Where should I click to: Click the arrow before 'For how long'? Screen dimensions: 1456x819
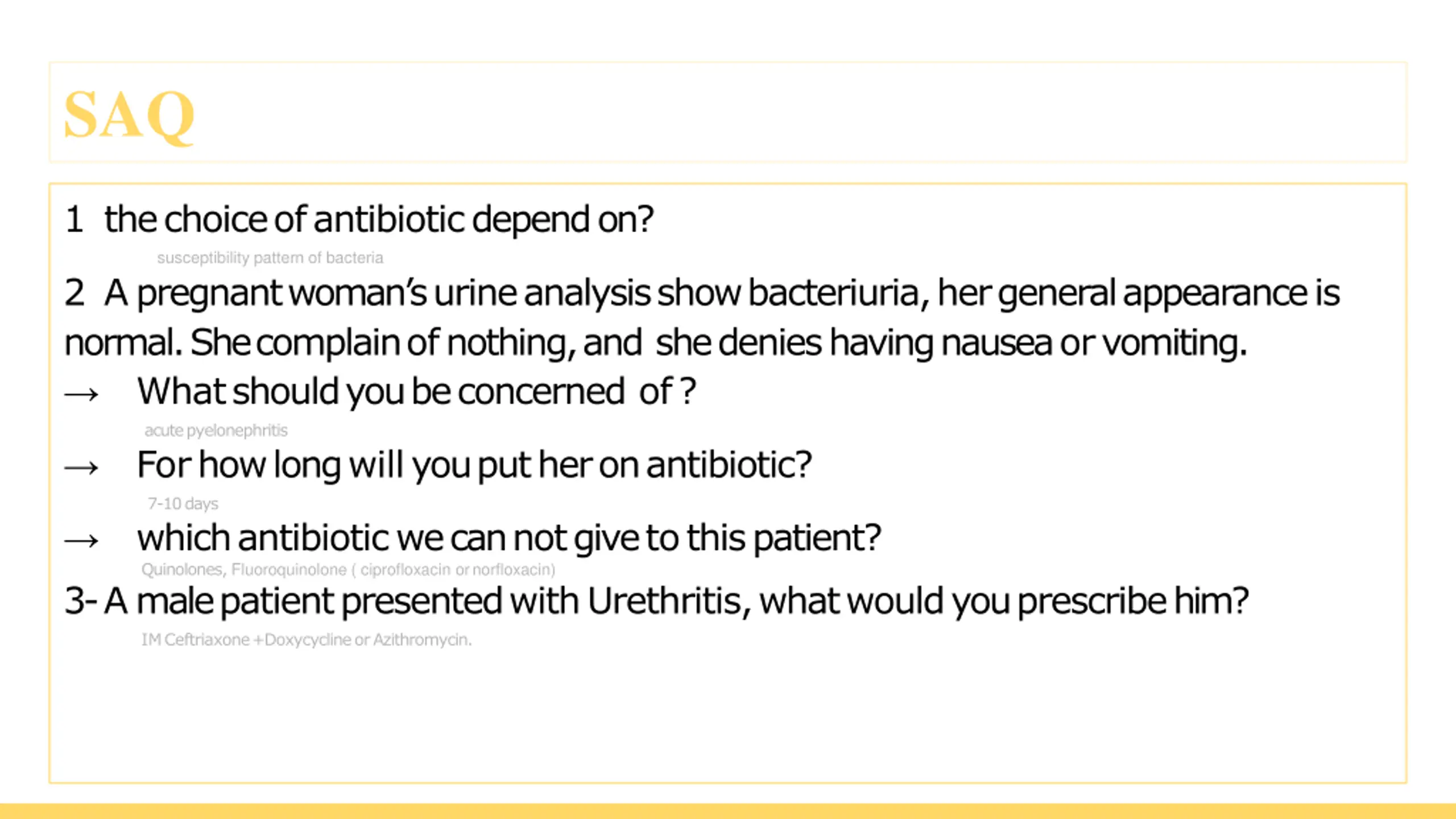click(81, 468)
